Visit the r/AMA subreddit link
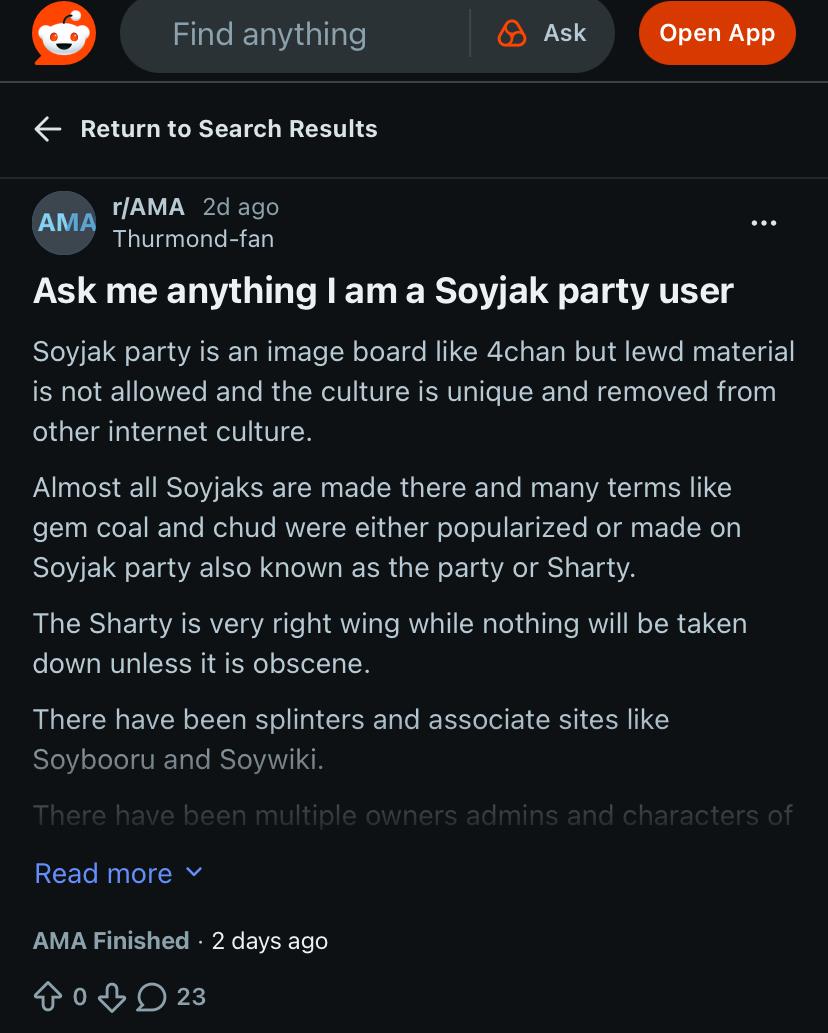Screen dimensions: 828x1033 [149, 207]
